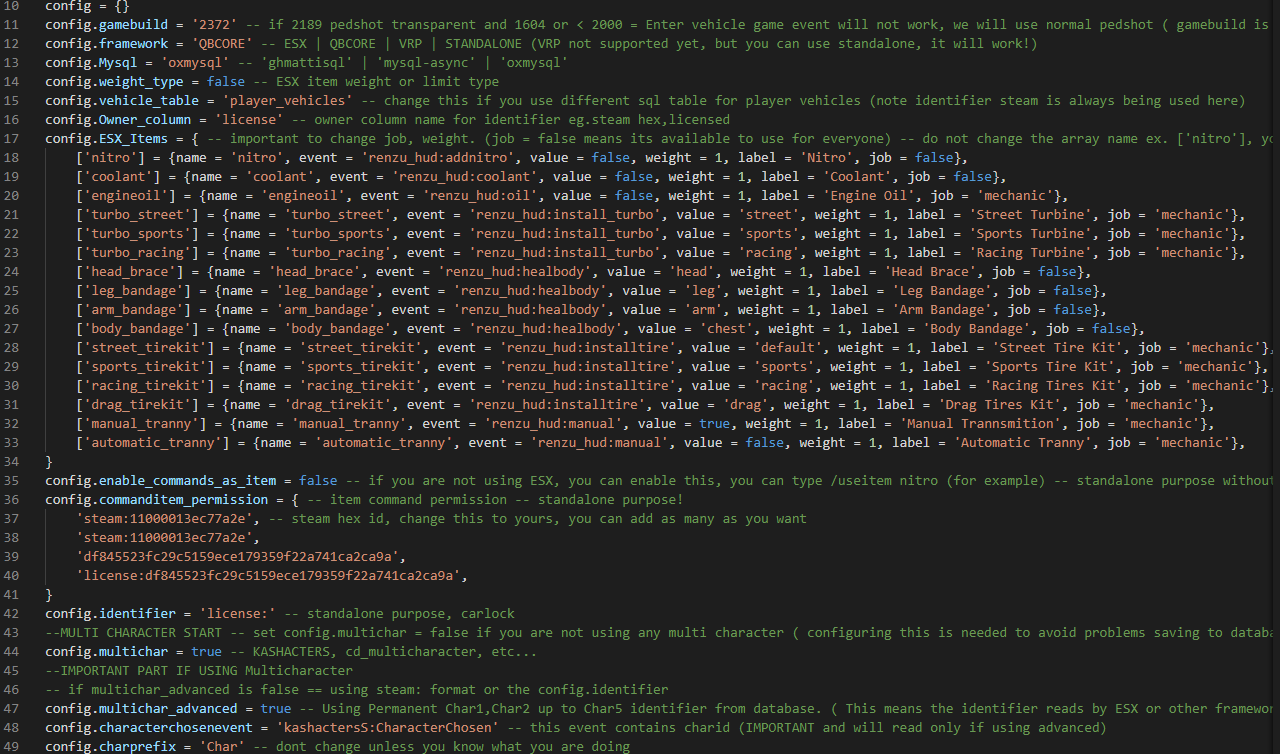The height and width of the screenshot is (754, 1280).
Task: Click the config.commanditem_permission identifier
Action: click(156, 500)
